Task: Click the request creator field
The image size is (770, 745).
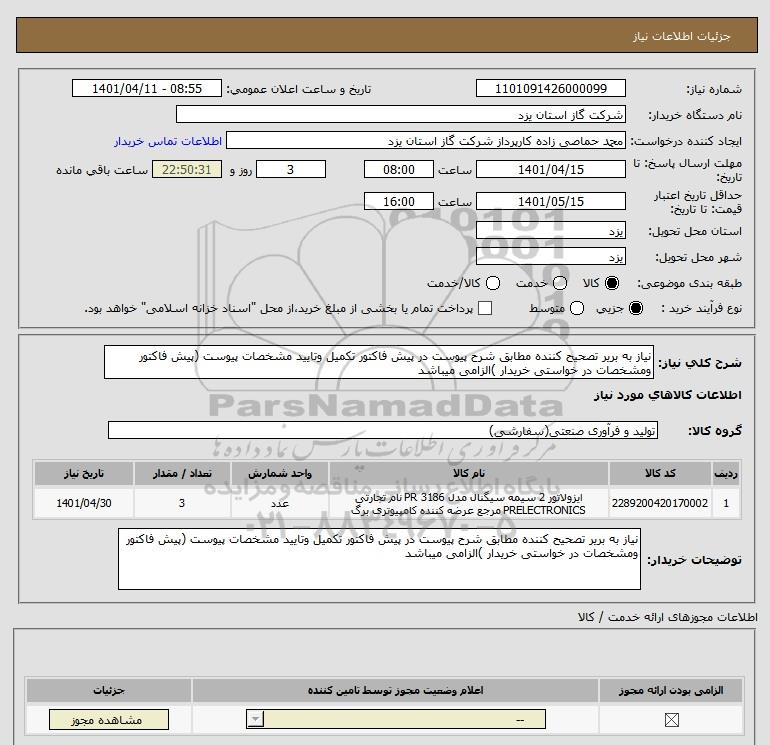Action: tap(426, 140)
